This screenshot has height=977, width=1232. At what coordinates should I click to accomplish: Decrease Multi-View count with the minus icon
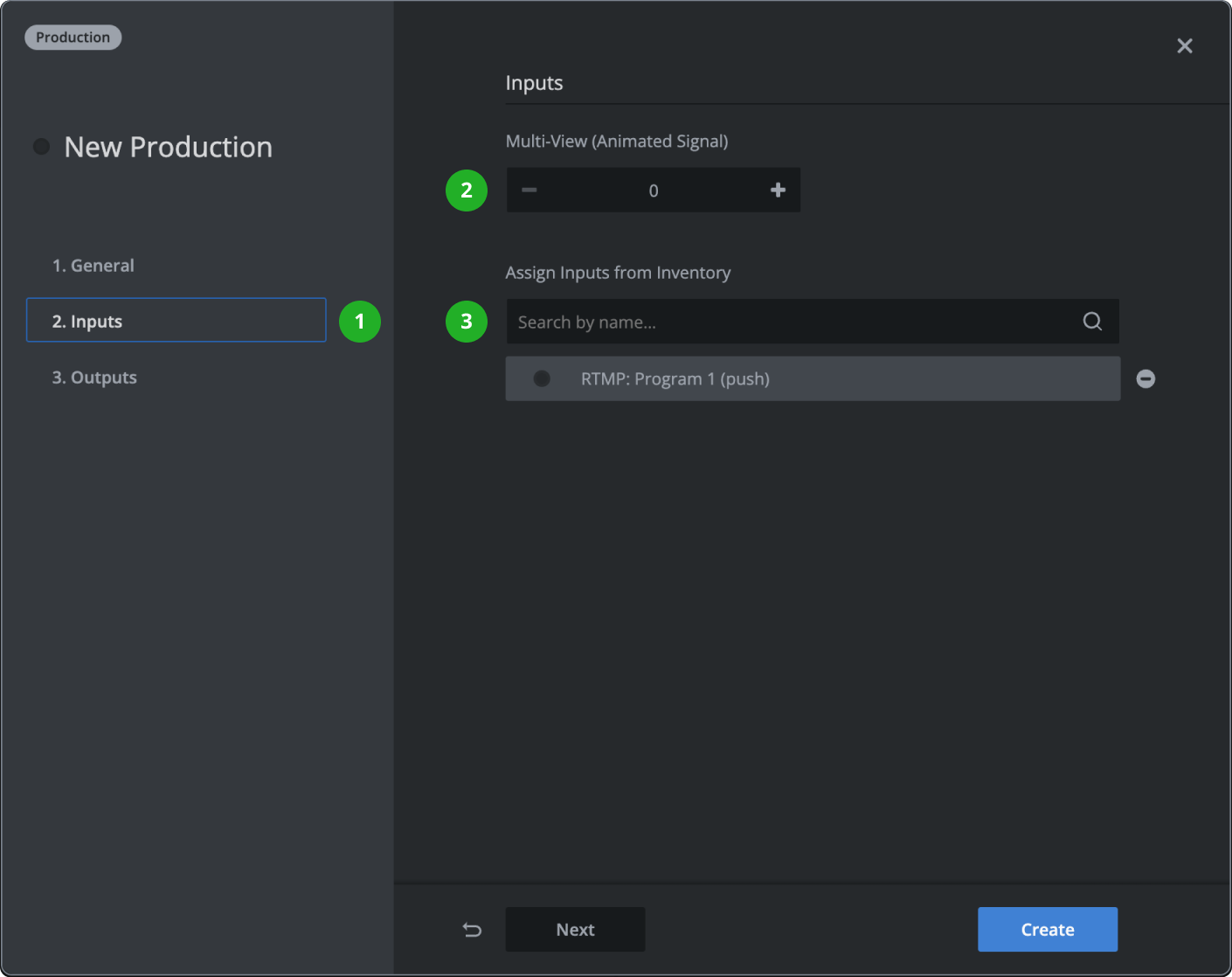tap(529, 190)
